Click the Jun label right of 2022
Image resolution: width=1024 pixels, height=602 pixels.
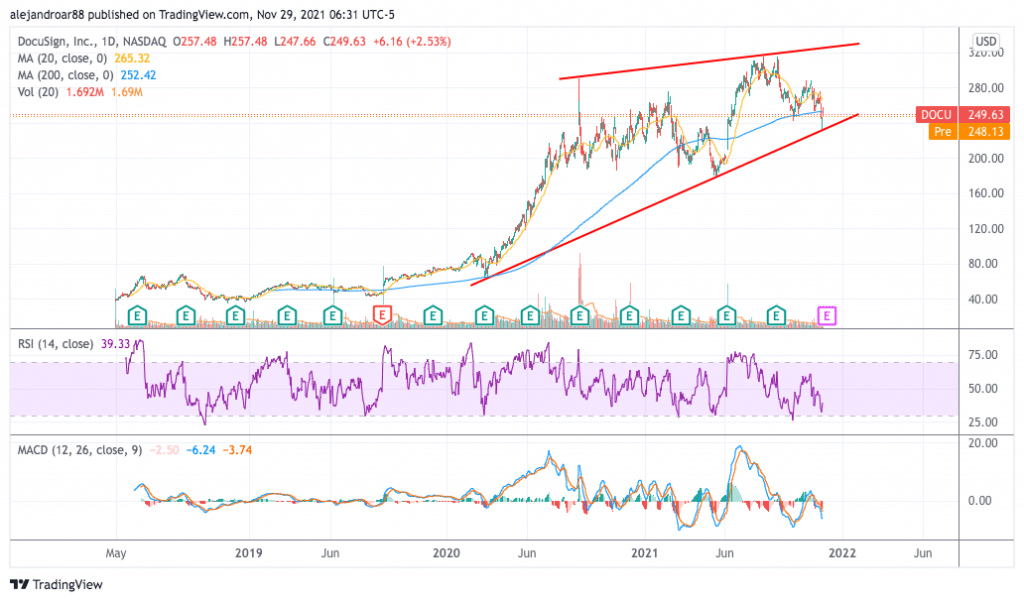click(x=923, y=553)
